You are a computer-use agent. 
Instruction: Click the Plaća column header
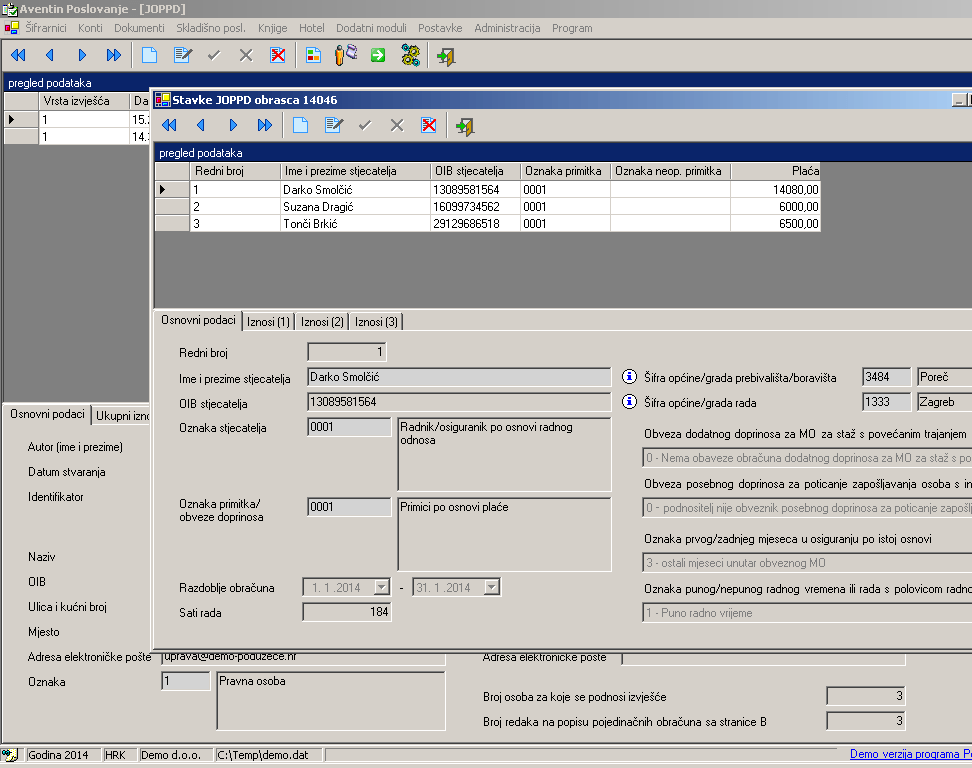[775, 171]
